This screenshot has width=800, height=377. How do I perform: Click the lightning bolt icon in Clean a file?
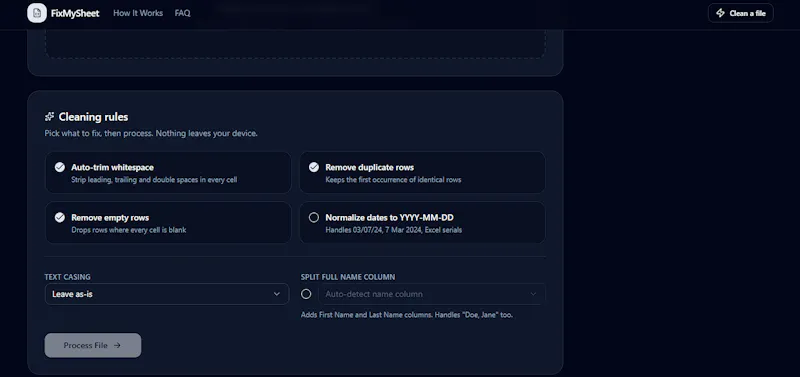click(x=720, y=13)
